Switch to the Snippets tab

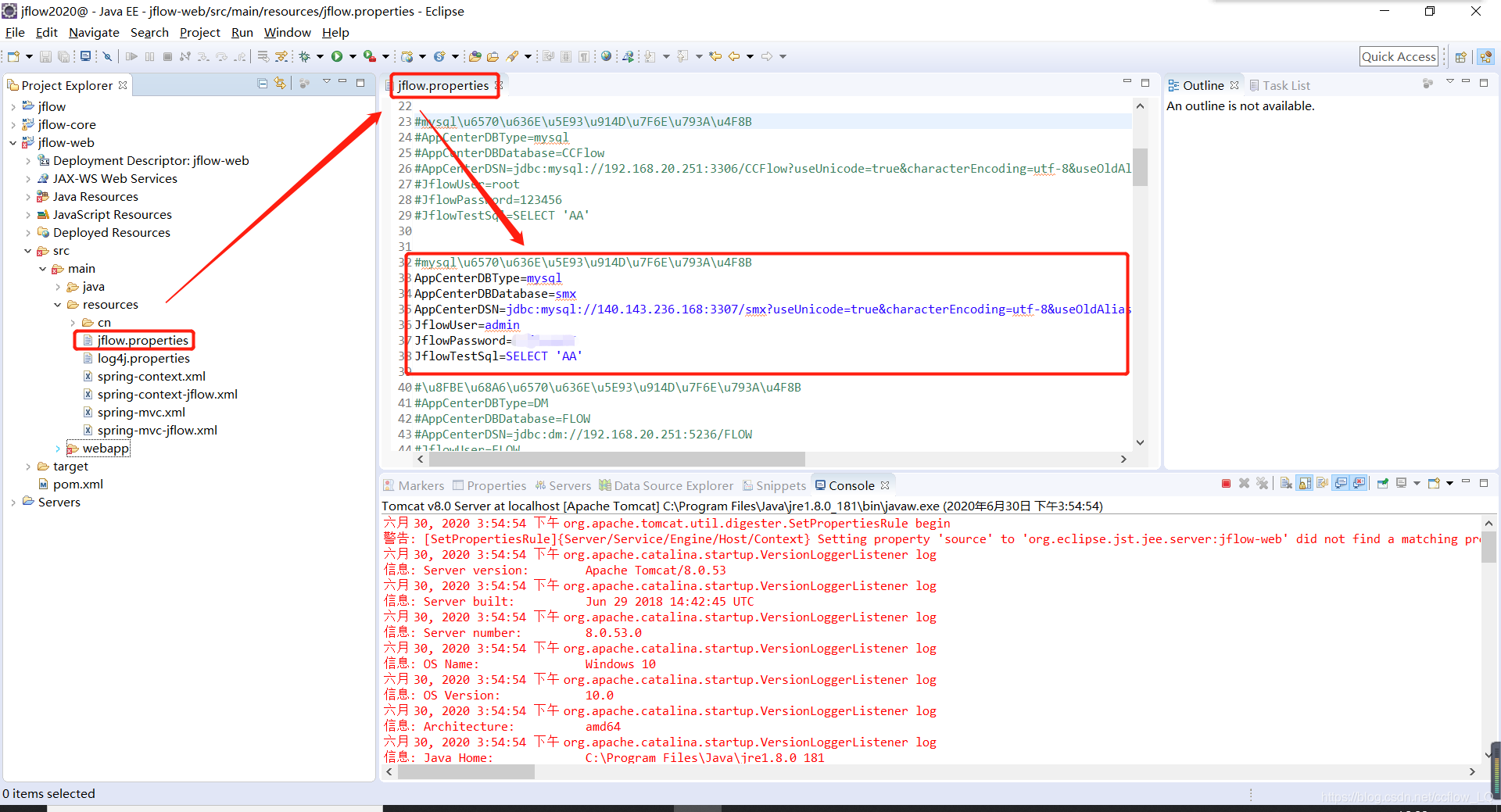774,485
